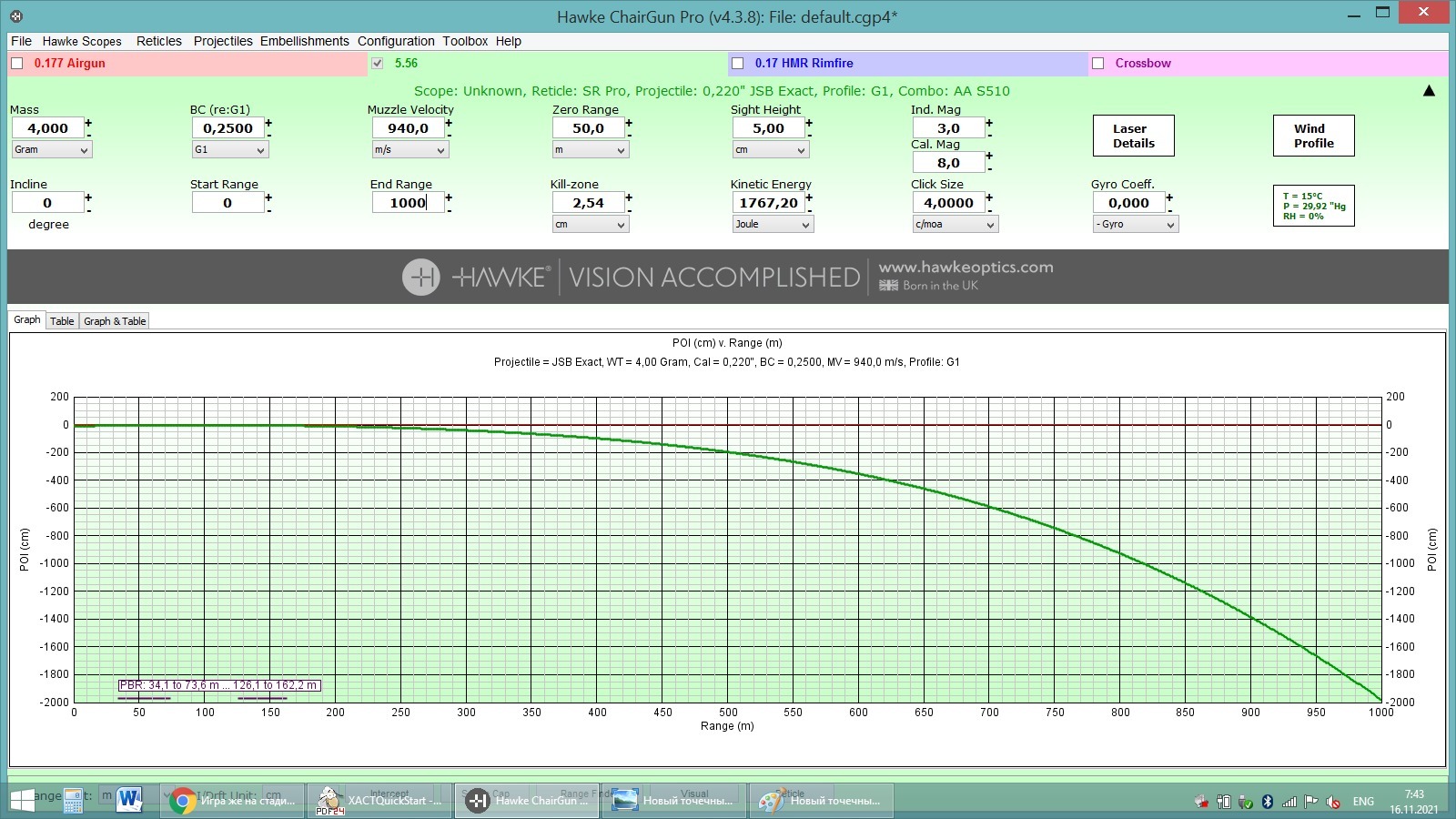Open the Kinetic Energy unit dropdown (Joule)
This screenshot has height=819, width=1456.
tap(772, 225)
